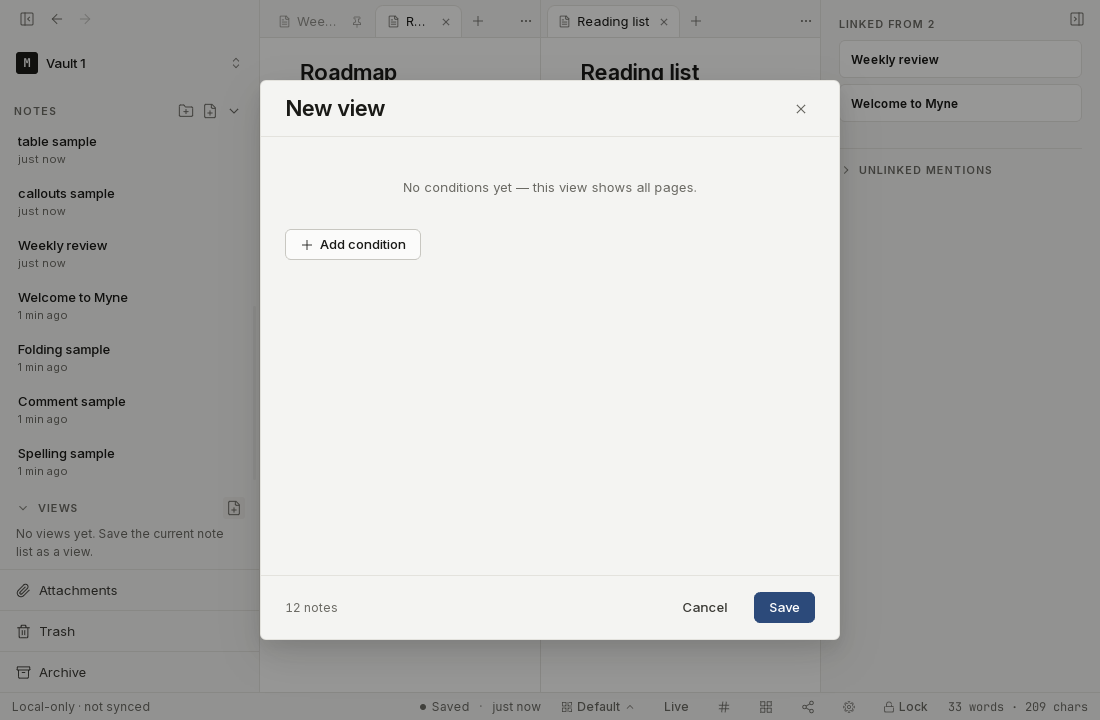Click the Attachments paperclip icon

pos(23,590)
